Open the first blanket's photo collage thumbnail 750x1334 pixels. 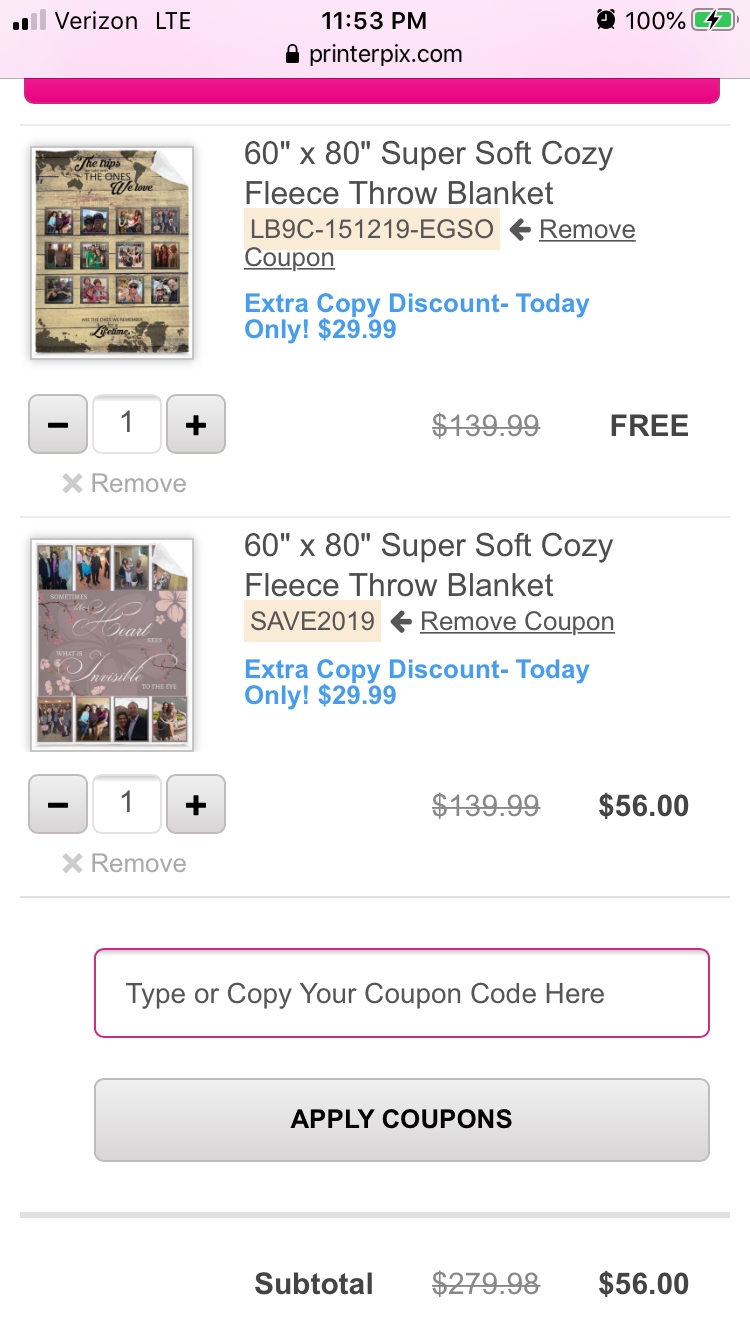[111, 252]
